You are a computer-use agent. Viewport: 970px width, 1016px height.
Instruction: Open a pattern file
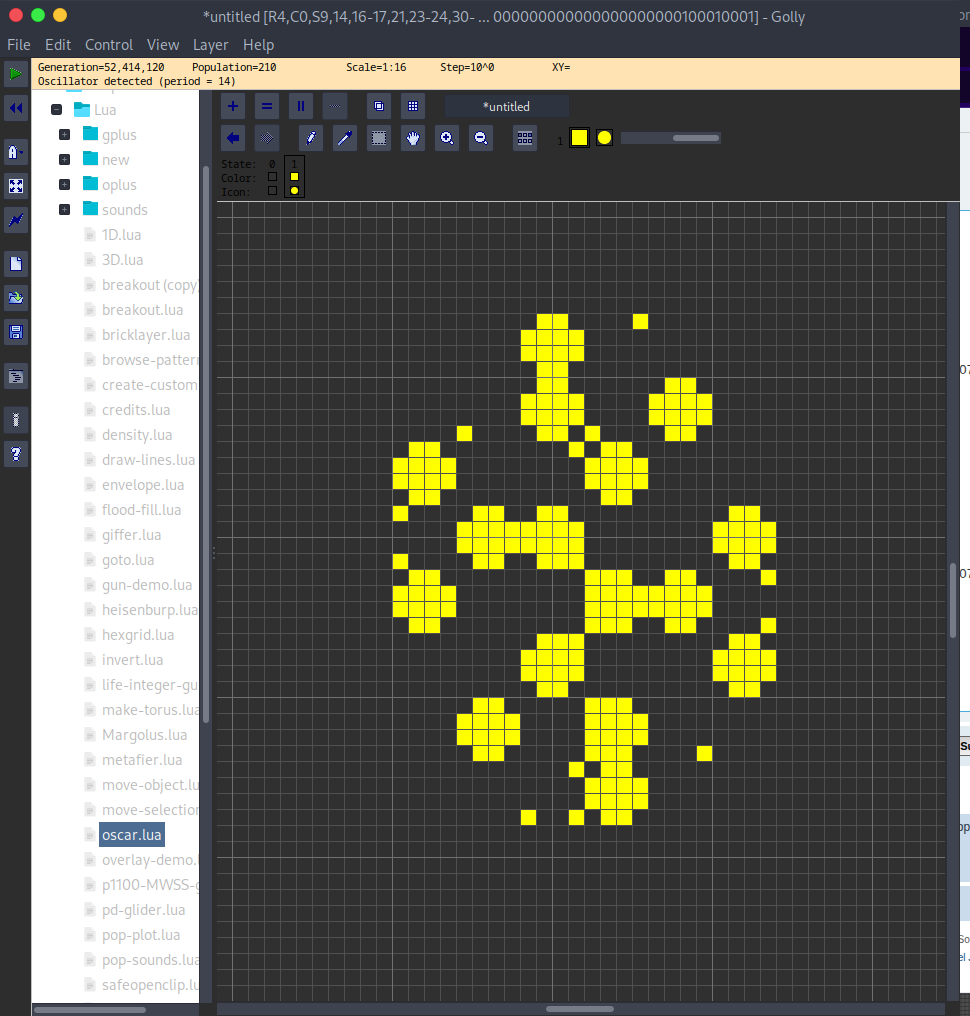pos(16,298)
